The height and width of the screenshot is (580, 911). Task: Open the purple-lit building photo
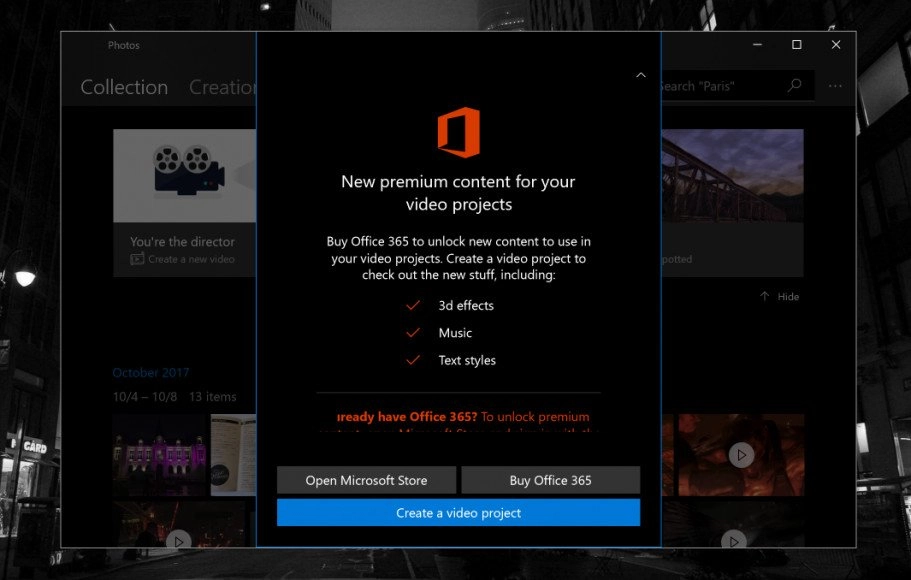click(160, 454)
